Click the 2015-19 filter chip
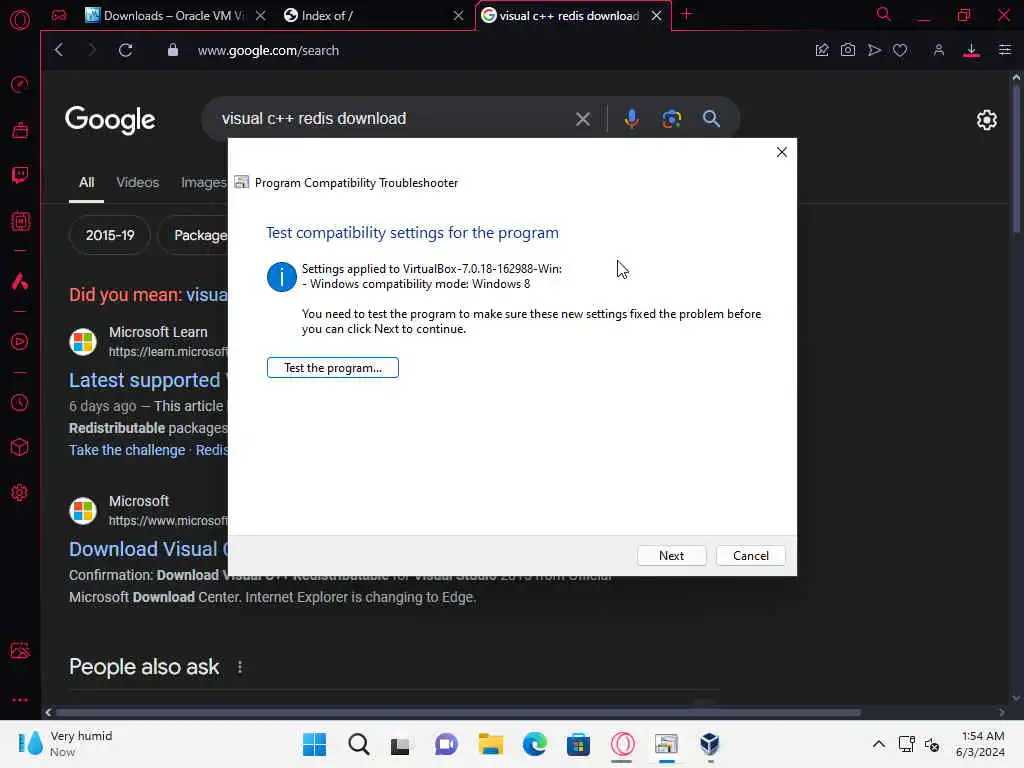Viewport: 1024px width, 768px height. pyautogui.click(x=110, y=235)
